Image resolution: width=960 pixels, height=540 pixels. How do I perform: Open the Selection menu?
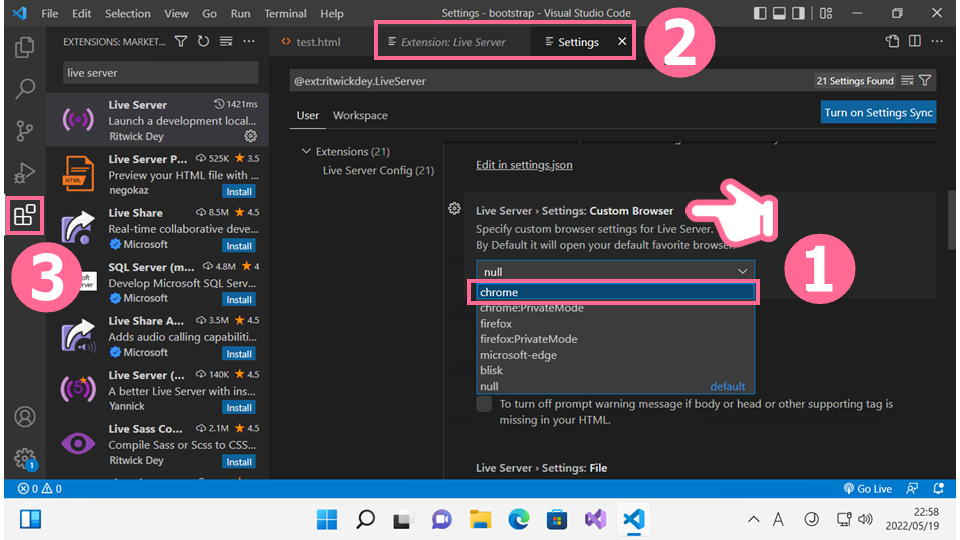(127, 13)
